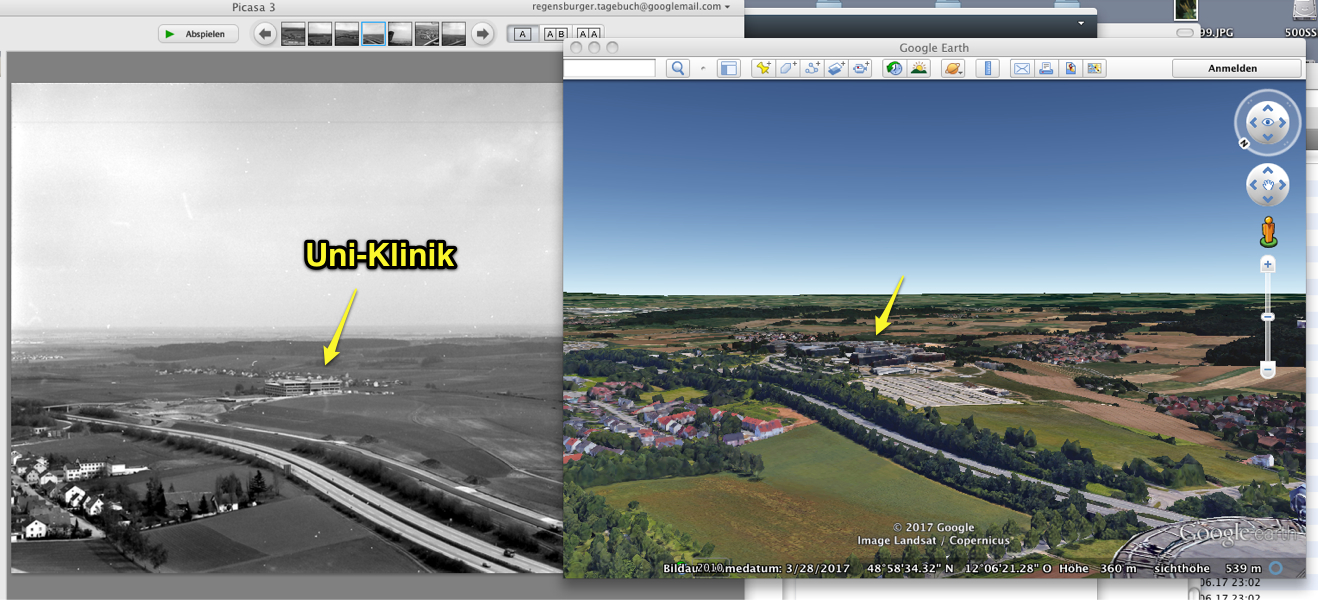Toggle the Google Earth sidebar panel

(728, 68)
